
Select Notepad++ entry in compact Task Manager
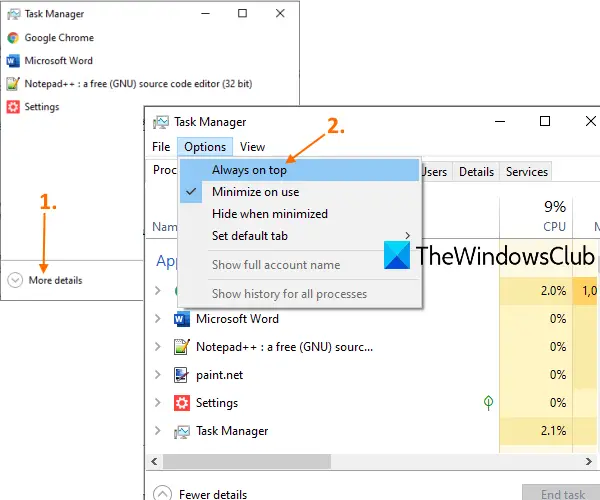pos(138,84)
